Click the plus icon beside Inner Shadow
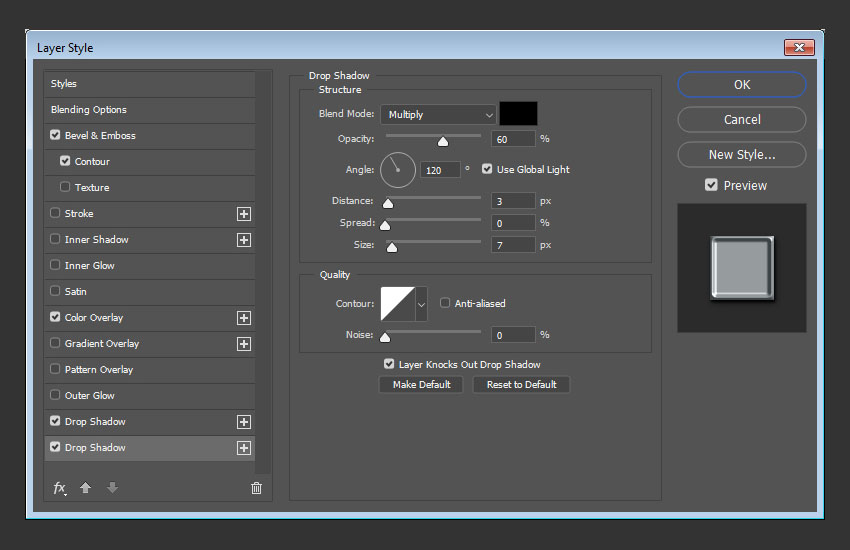Viewport: 850px width, 550px height. pos(243,240)
